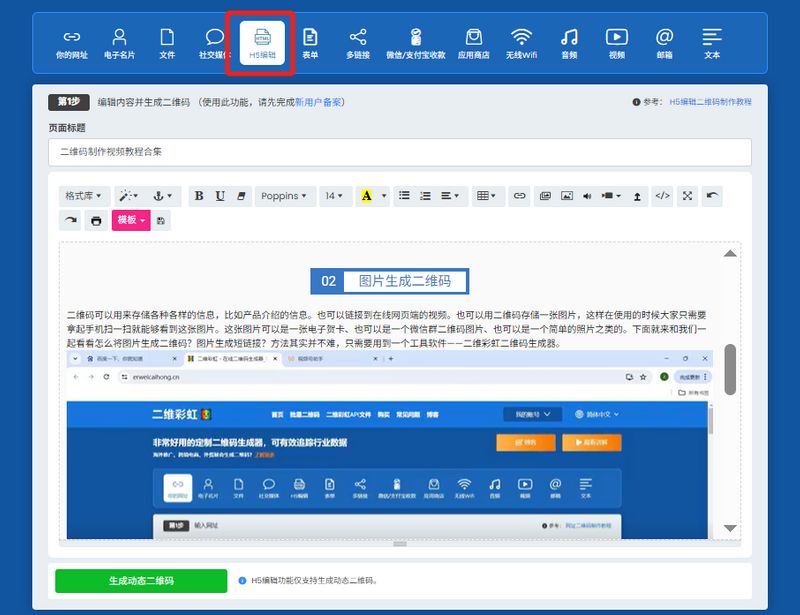The height and width of the screenshot is (615, 800).
Task: Toggle underline formatting
Action: tap(220, 196)
